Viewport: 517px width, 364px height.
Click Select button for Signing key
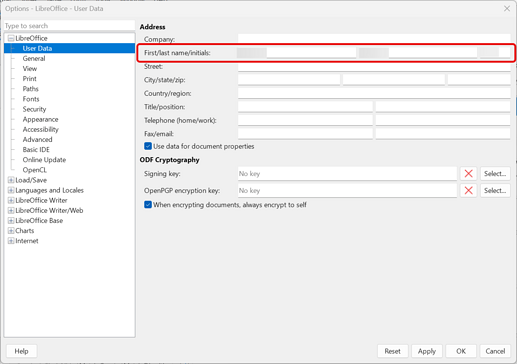[x=495, y=174]
